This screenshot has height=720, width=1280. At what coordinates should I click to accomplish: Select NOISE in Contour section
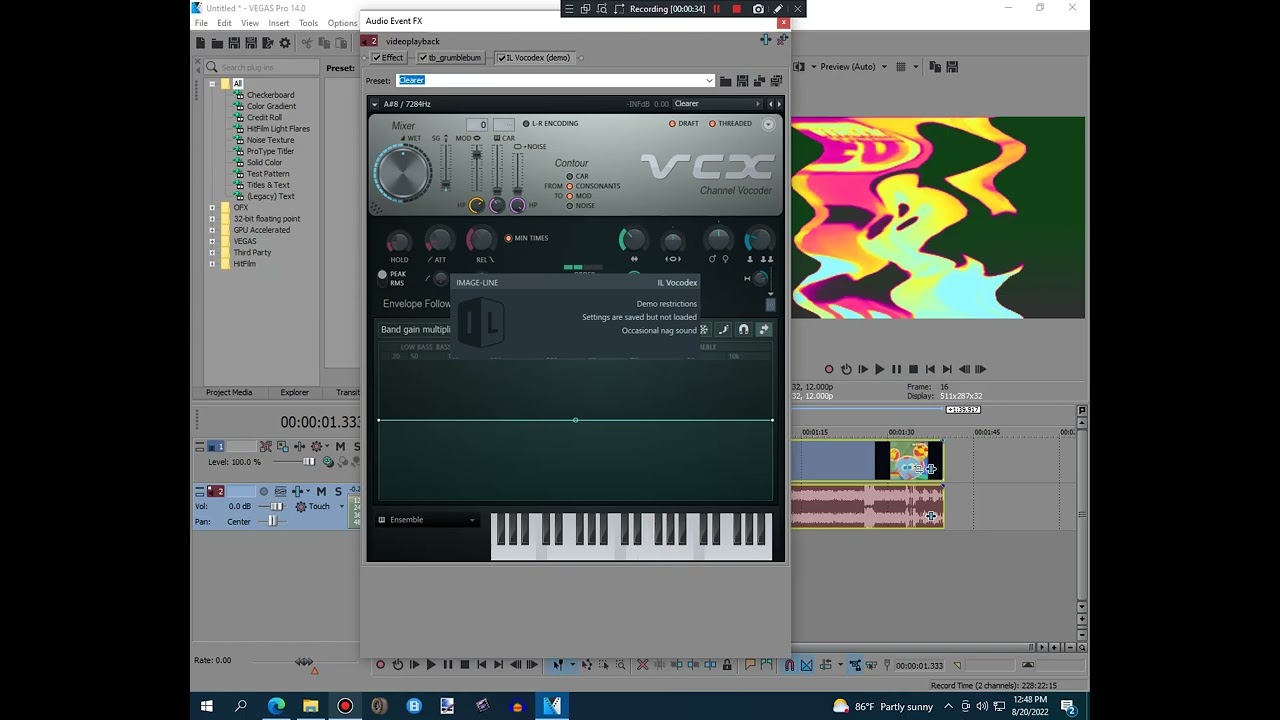[x=570, y=206]
